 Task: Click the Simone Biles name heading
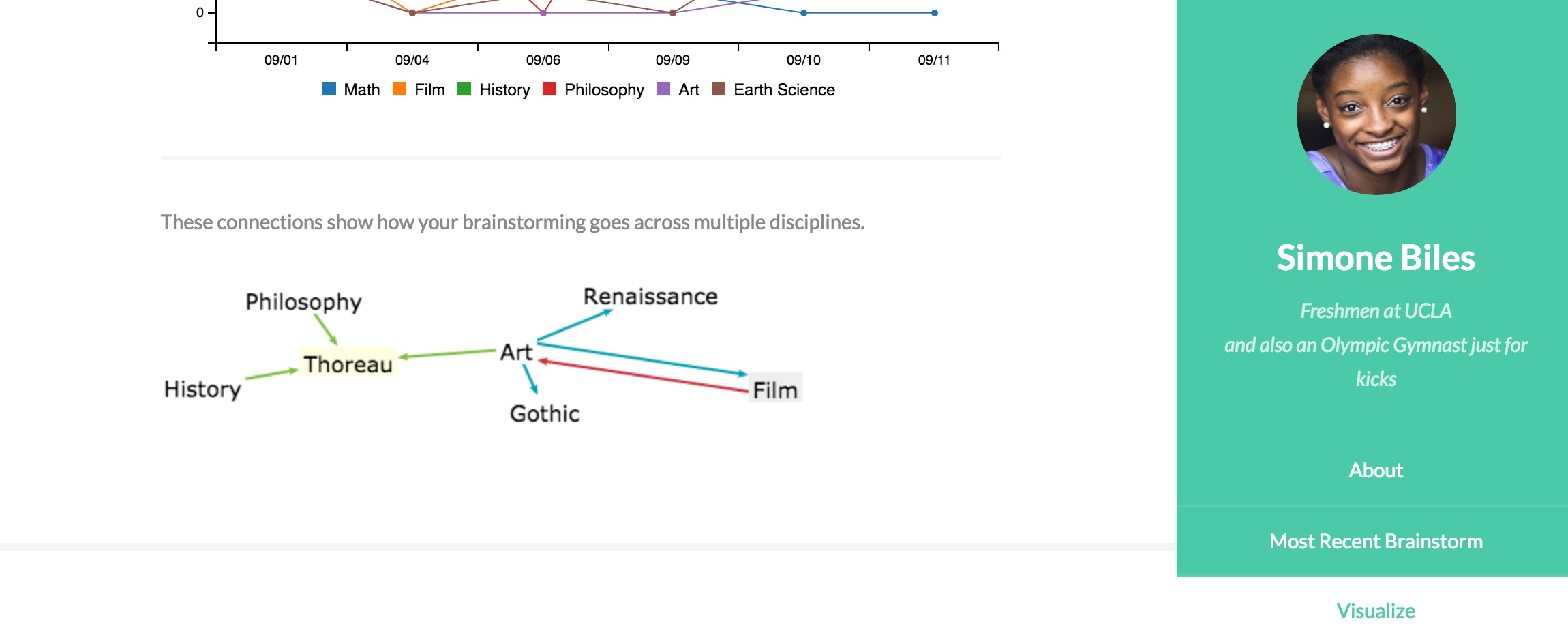coord(1376,258)
